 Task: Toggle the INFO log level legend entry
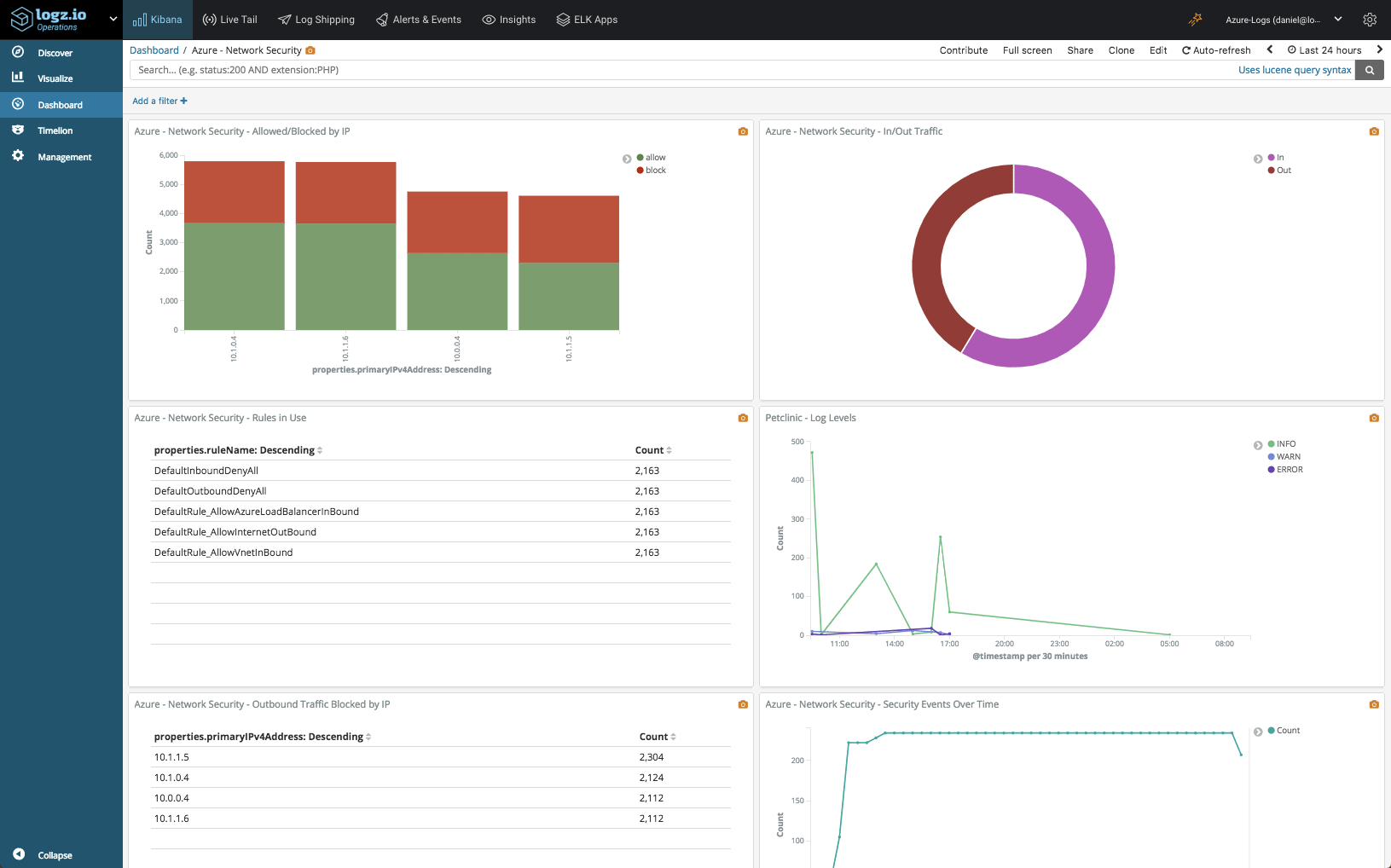pos(1282,444)
